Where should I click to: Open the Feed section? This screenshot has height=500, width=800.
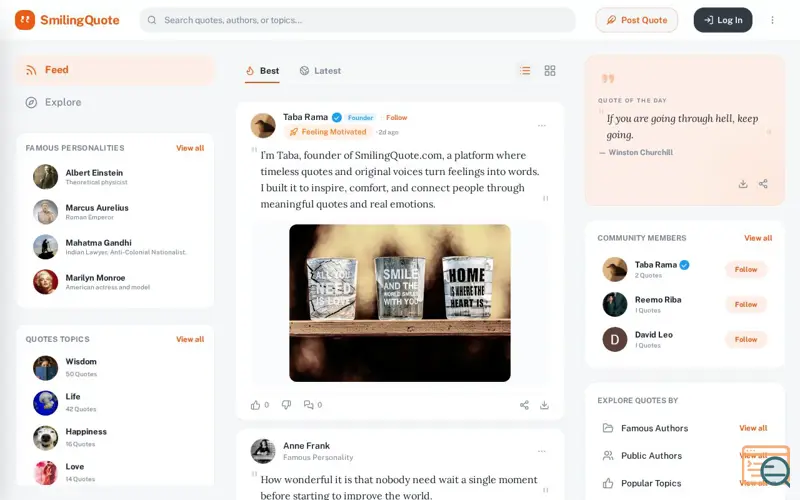tap(115, 70)
